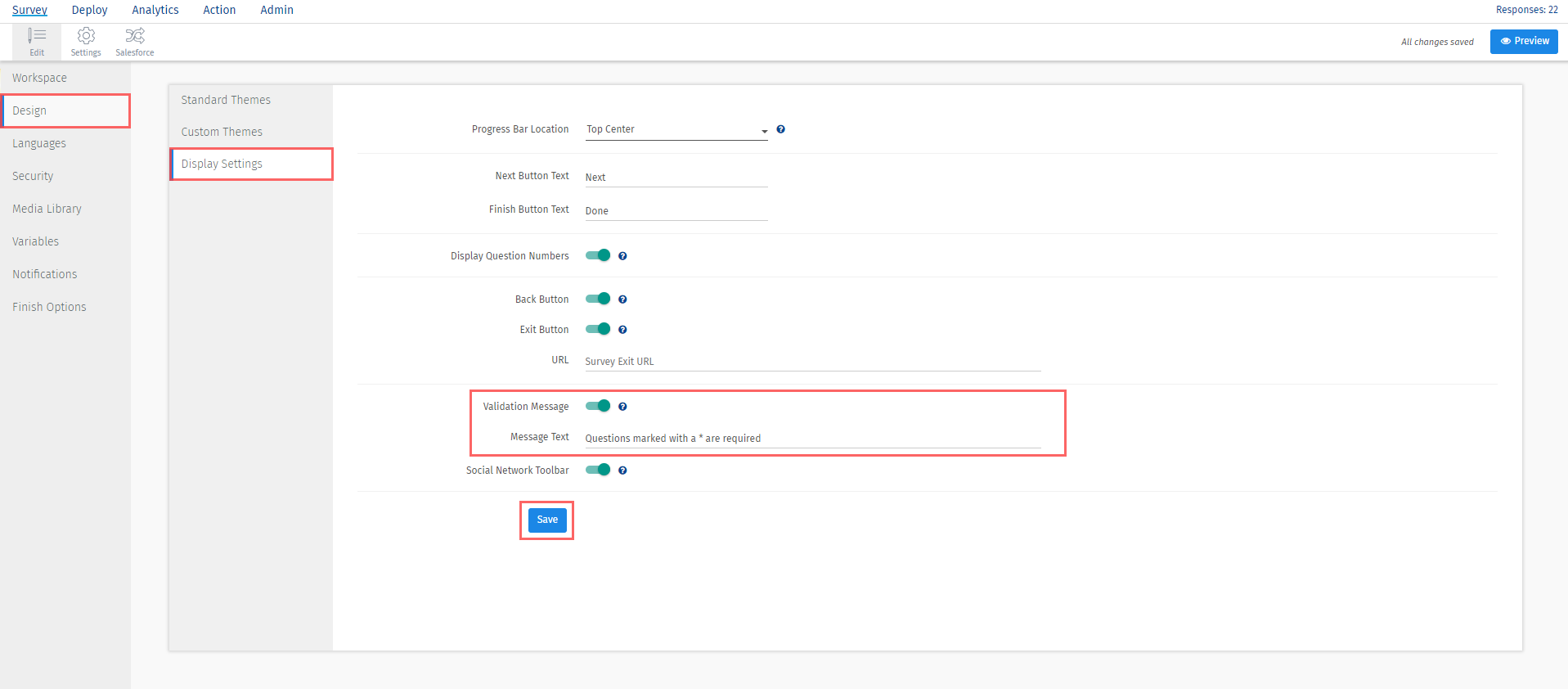
Task: Open the Analytics menu
Action: (x=155, y=10)
